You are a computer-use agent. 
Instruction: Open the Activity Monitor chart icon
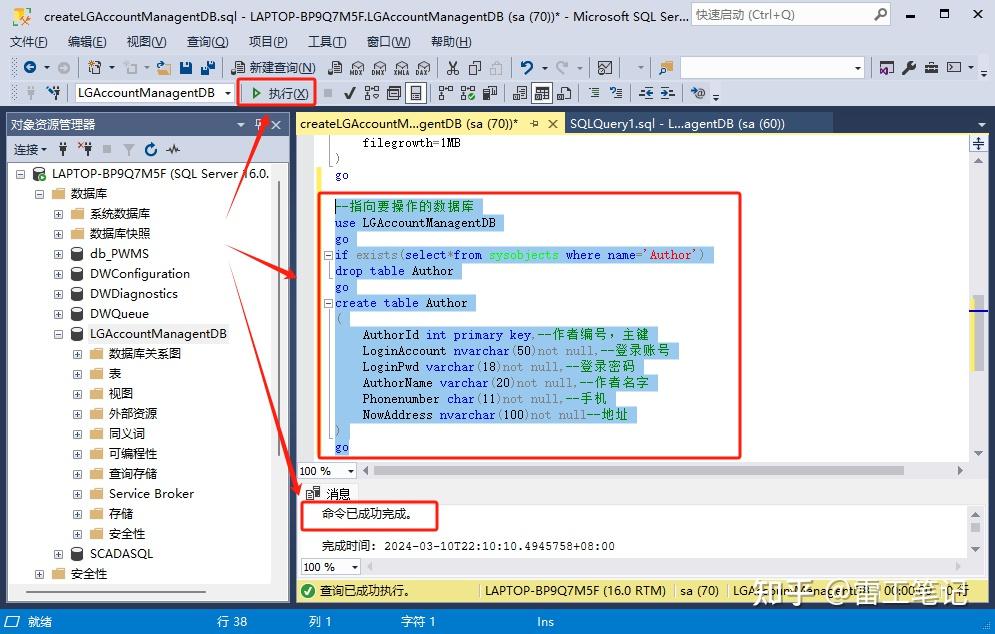coord(605,67)
